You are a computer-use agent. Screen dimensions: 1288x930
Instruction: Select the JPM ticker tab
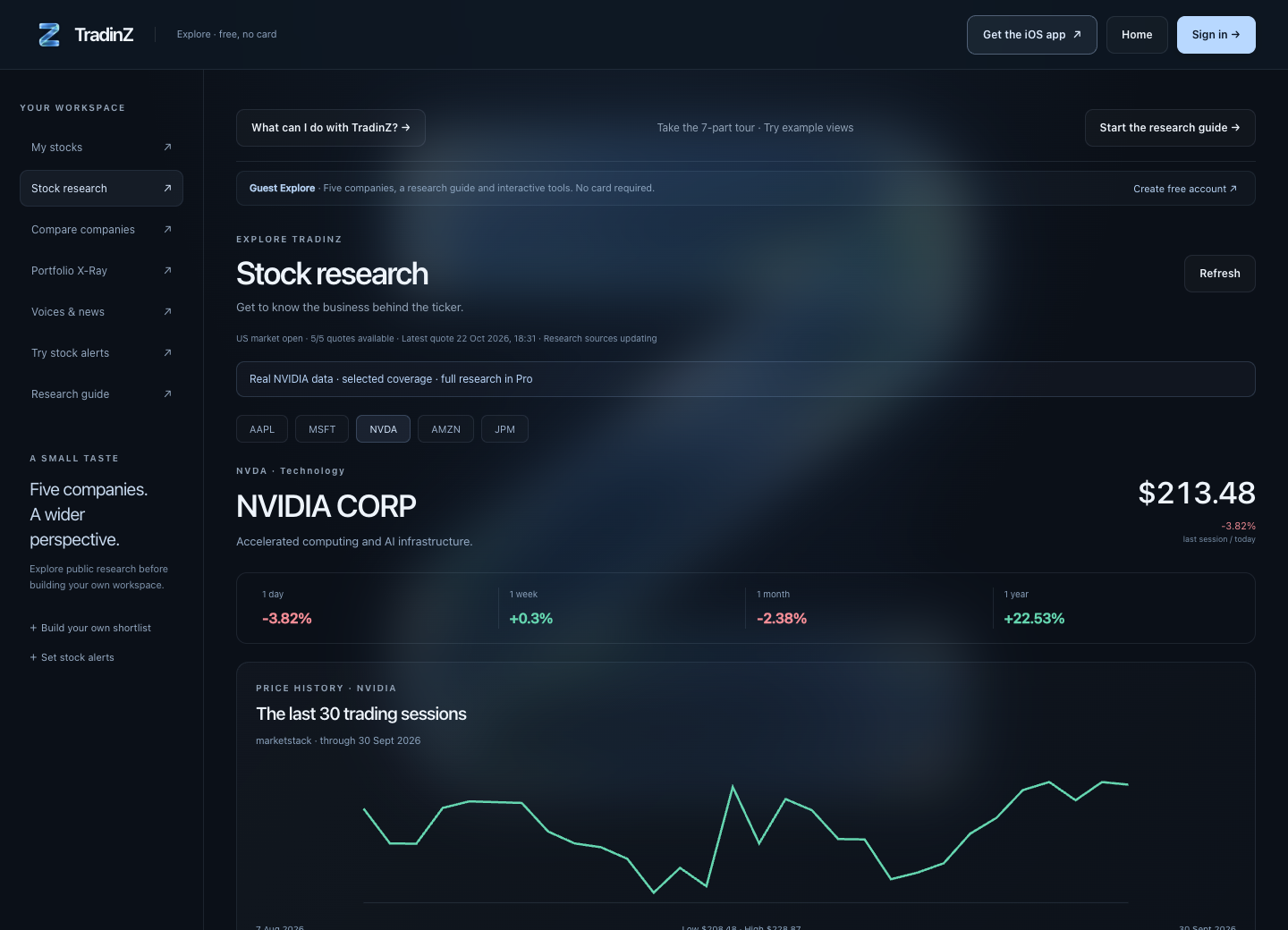coord(504,429)
